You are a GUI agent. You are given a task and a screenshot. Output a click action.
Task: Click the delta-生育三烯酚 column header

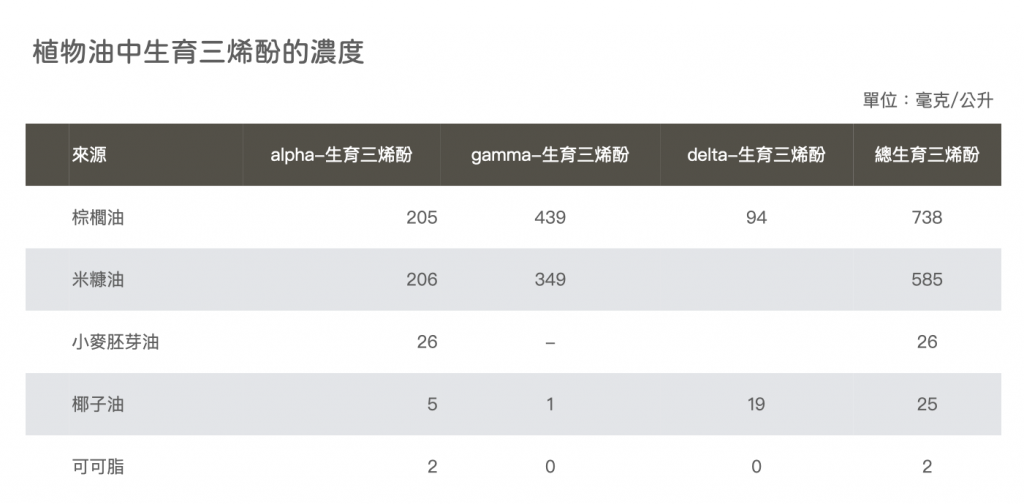pos(756,155)
